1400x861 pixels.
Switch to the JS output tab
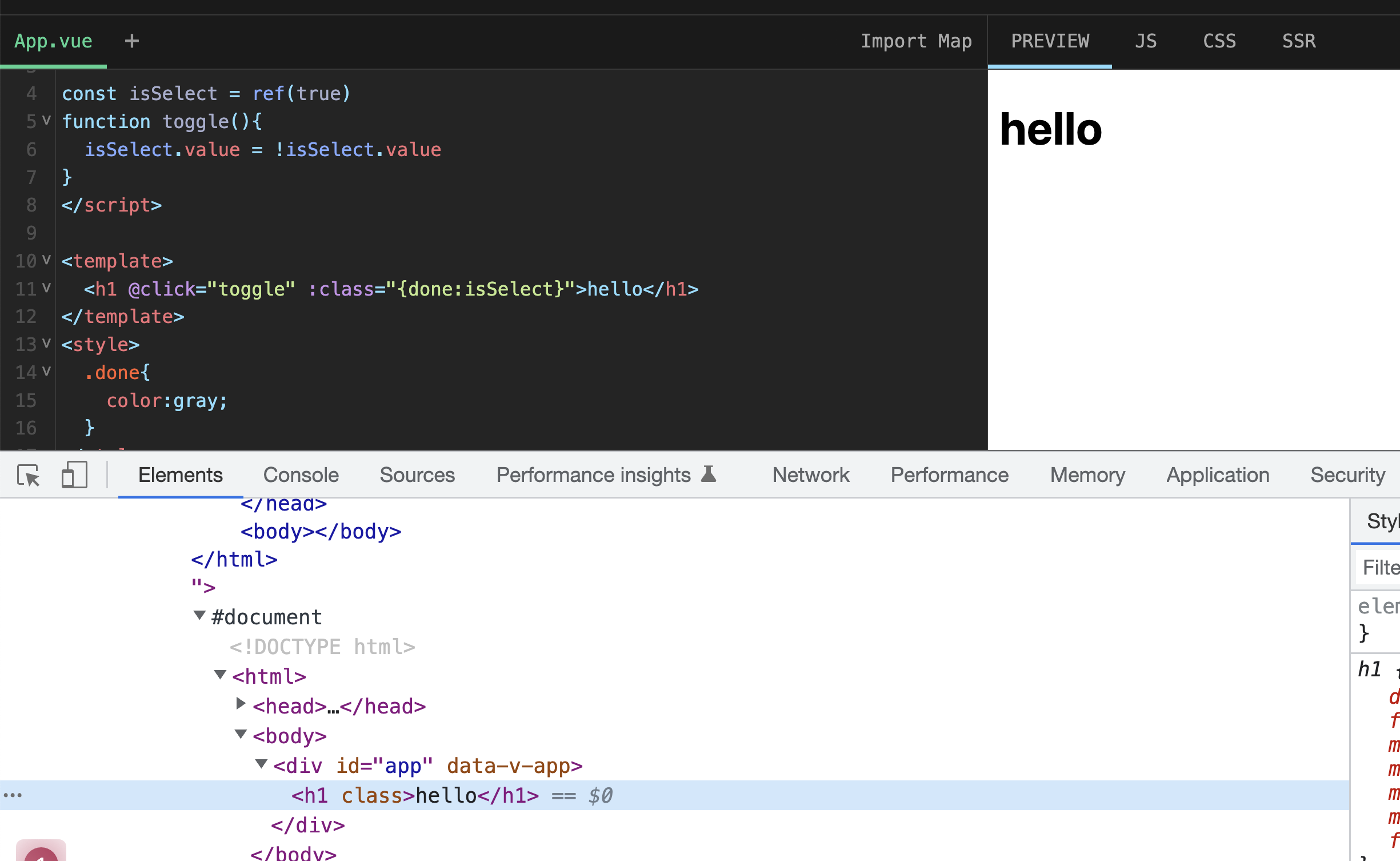click(1146, 41)
